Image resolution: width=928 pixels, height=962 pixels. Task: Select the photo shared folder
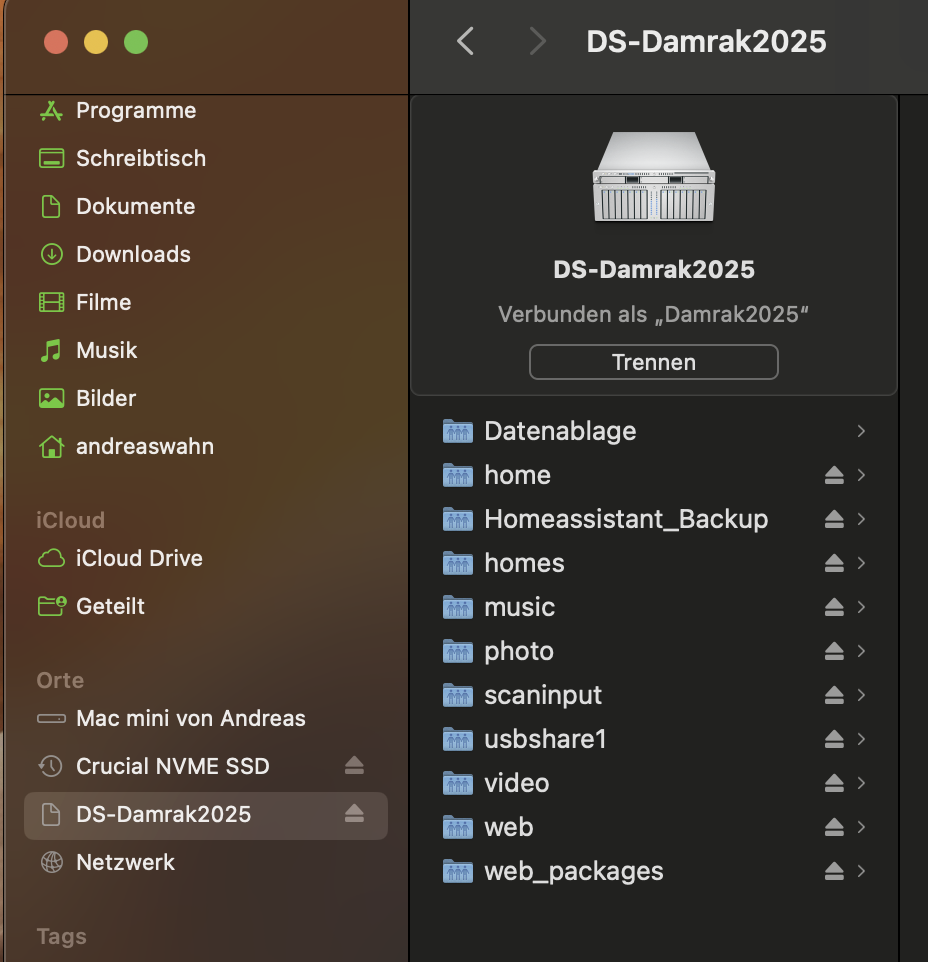point(654,651)
